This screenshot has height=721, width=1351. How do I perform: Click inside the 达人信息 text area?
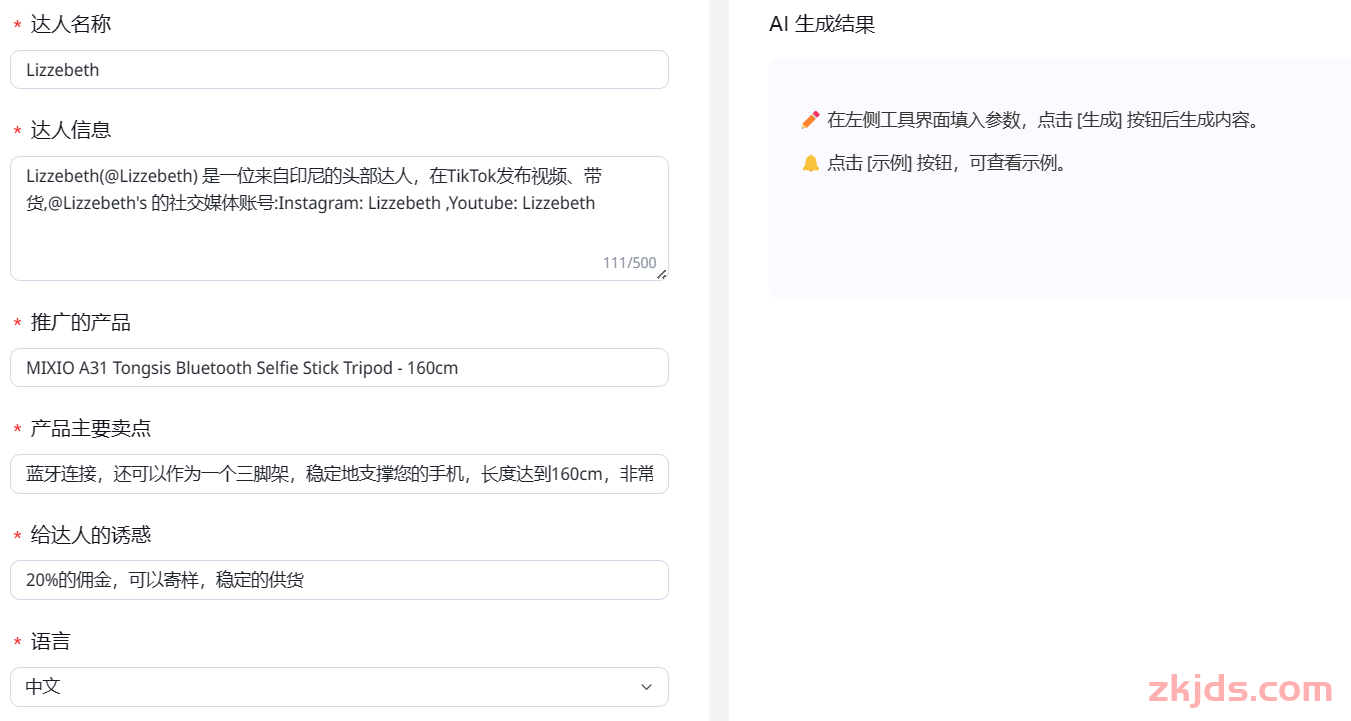point(339,218)
